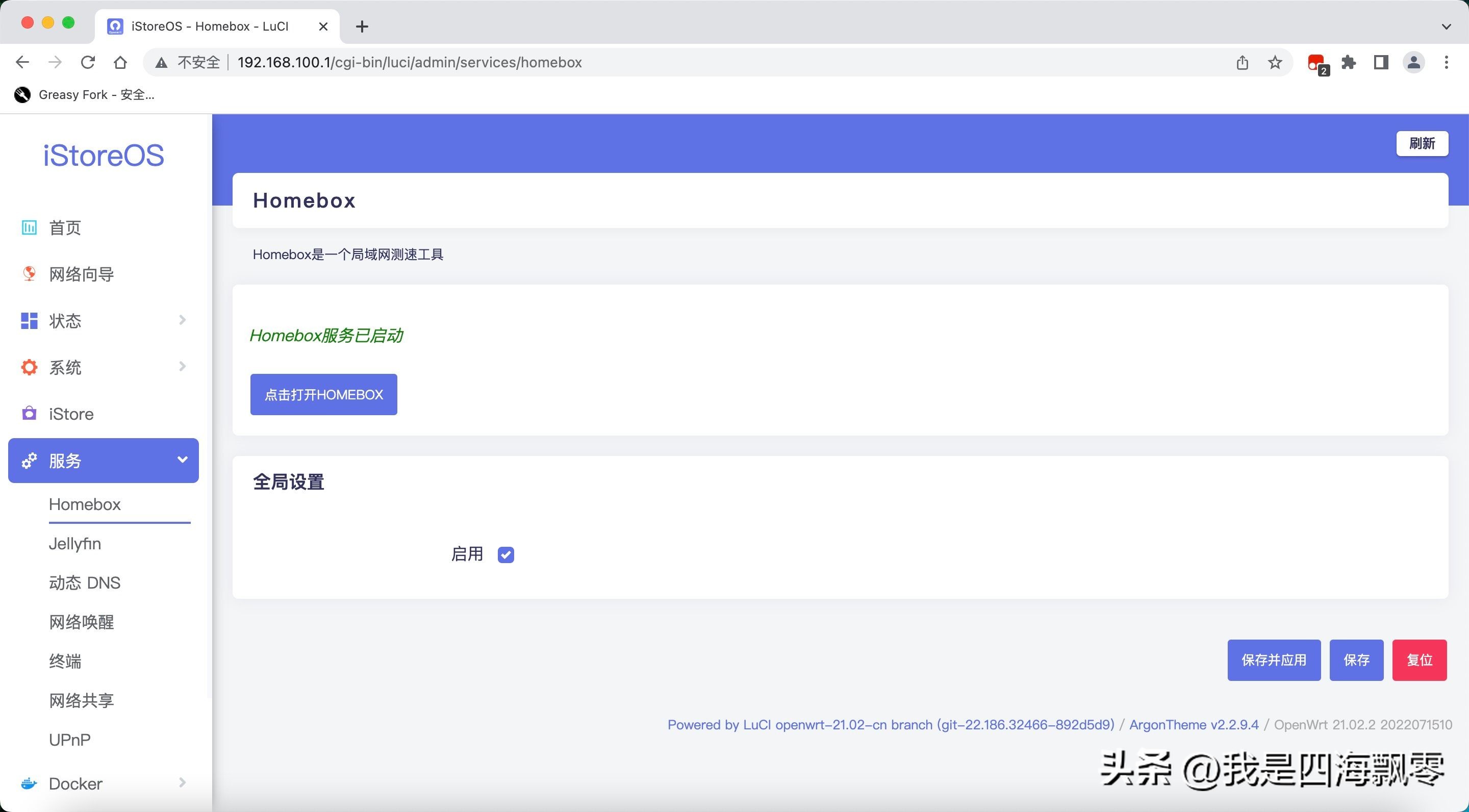The width and height of the screenshot is (1469, 812).
Task: Click the Docker whale icon
Action: [x=29, y=783]
